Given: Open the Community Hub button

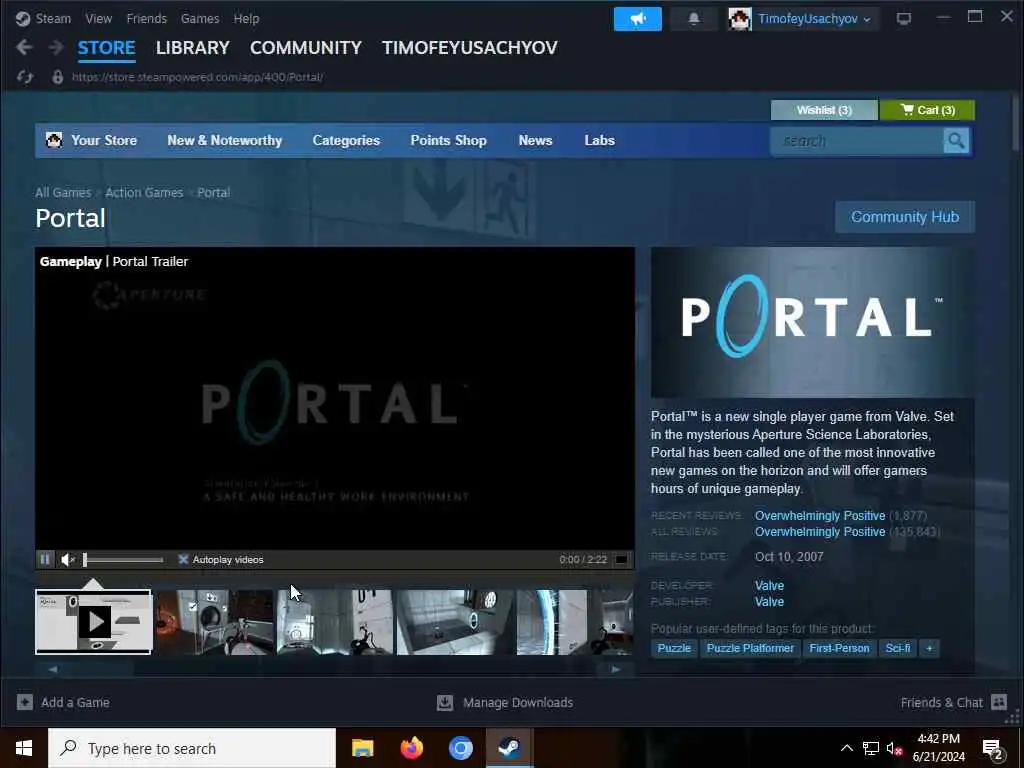Looking at the screenshot, I should click(x=905, y=217).
